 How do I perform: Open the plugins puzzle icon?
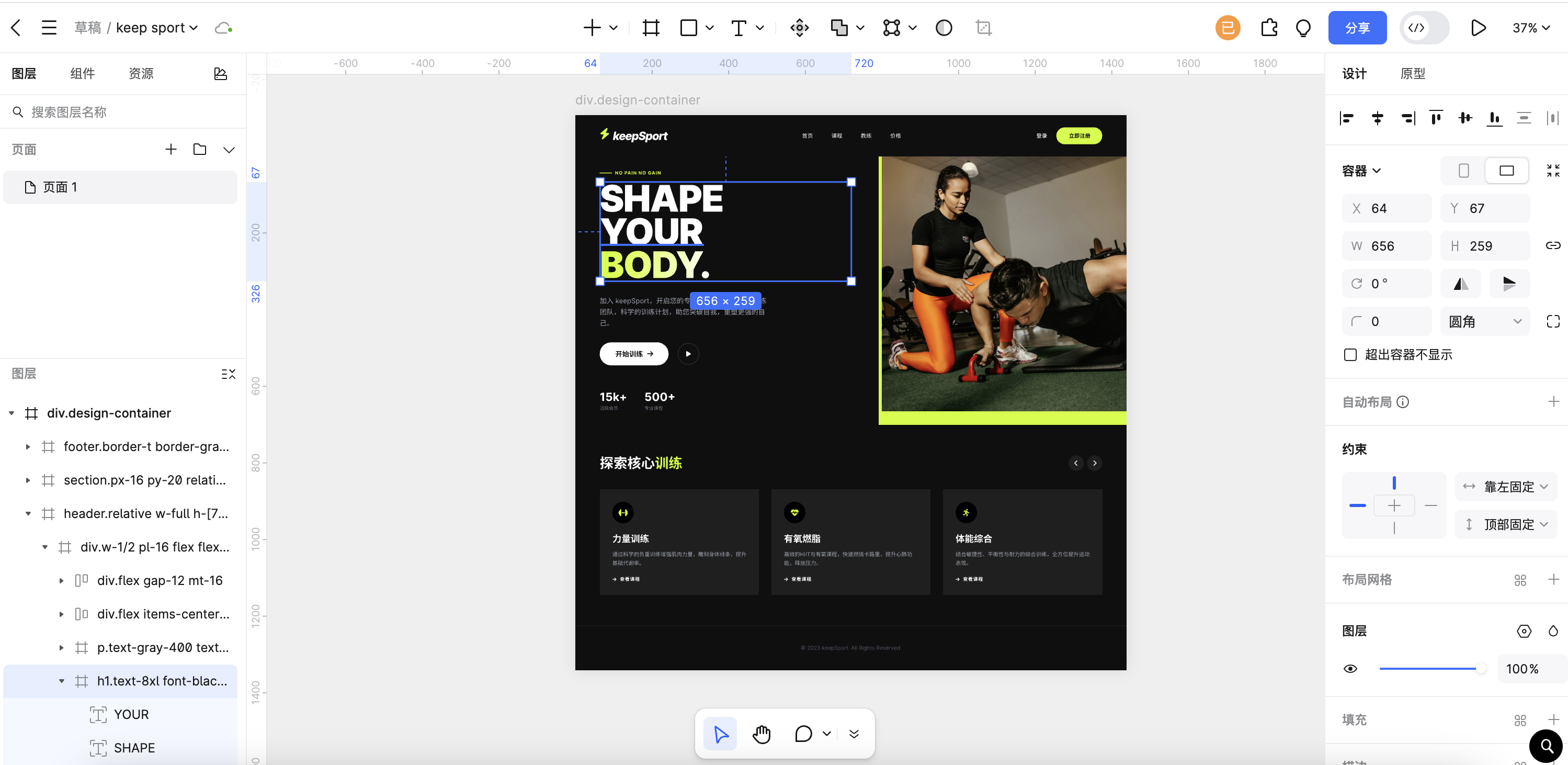click(x=1269, y=27)
